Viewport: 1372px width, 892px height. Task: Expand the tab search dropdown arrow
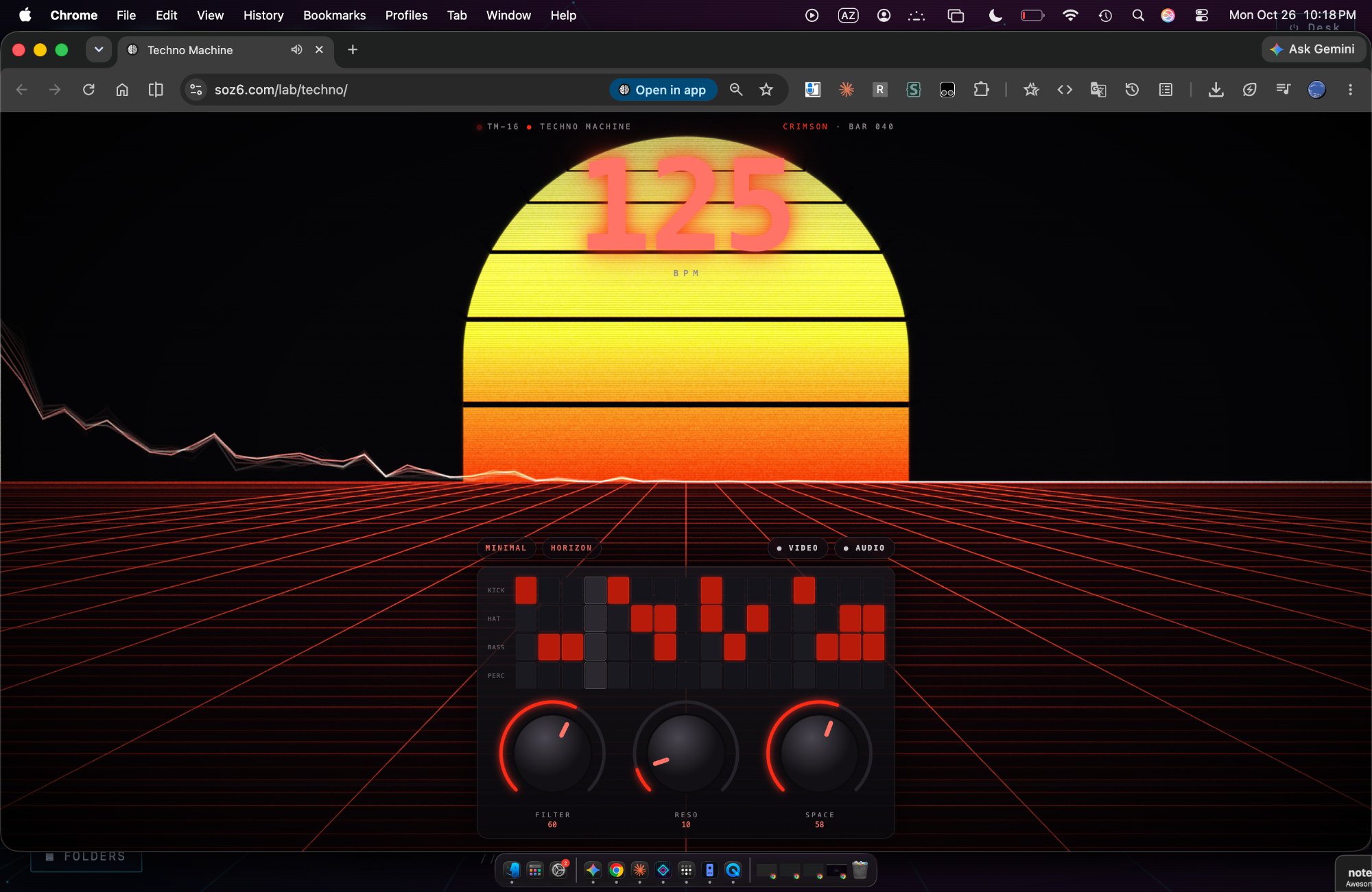pyautogui.click(x=99, y=49)
